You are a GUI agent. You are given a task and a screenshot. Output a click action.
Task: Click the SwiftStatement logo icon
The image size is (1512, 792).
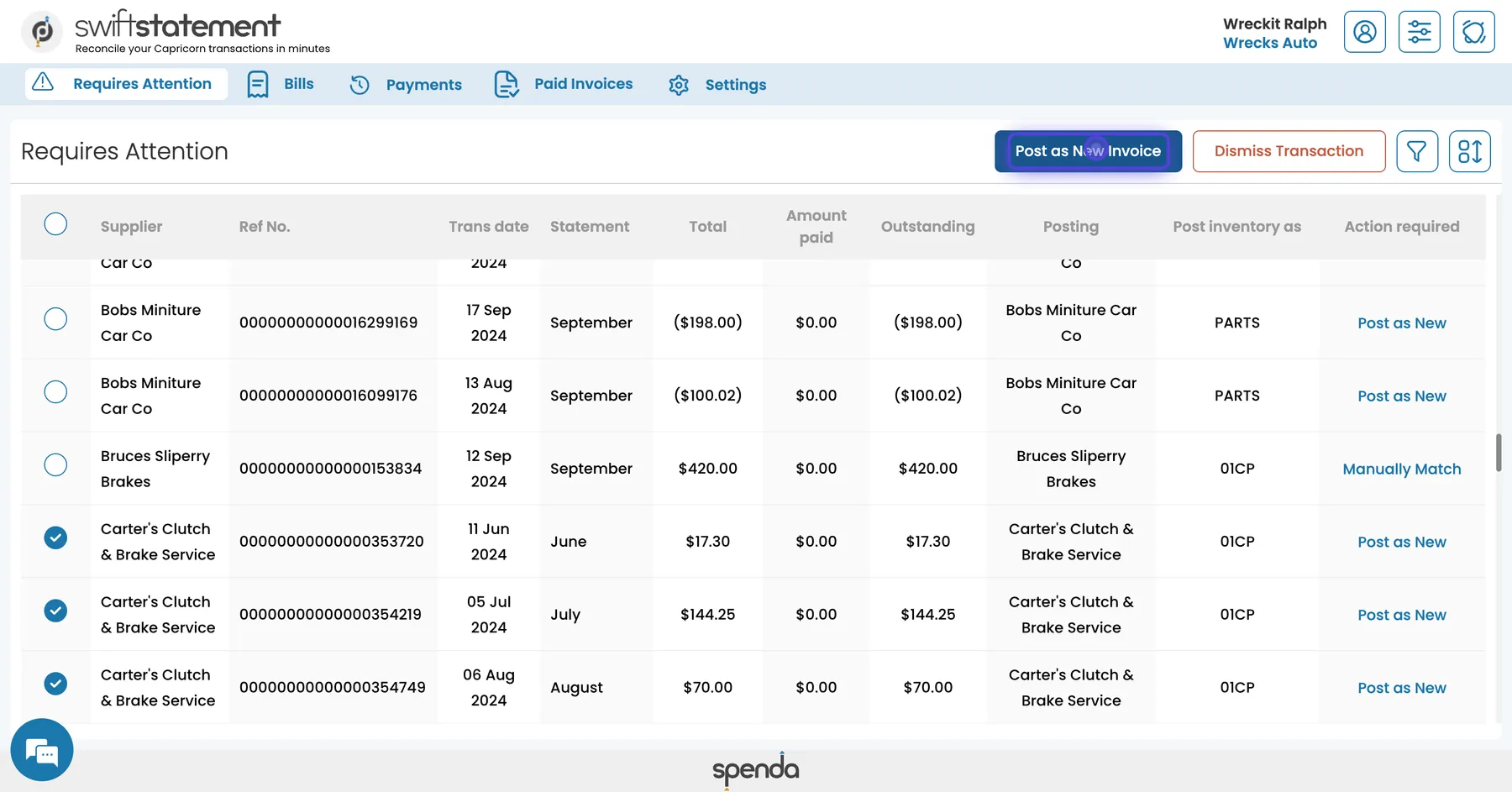[x=42, y=32]
